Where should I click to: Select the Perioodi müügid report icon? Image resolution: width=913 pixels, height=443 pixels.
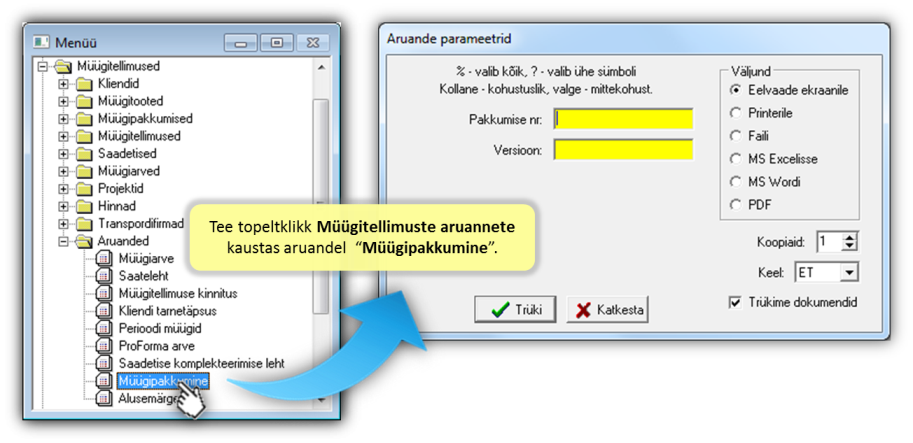[104, 329]
